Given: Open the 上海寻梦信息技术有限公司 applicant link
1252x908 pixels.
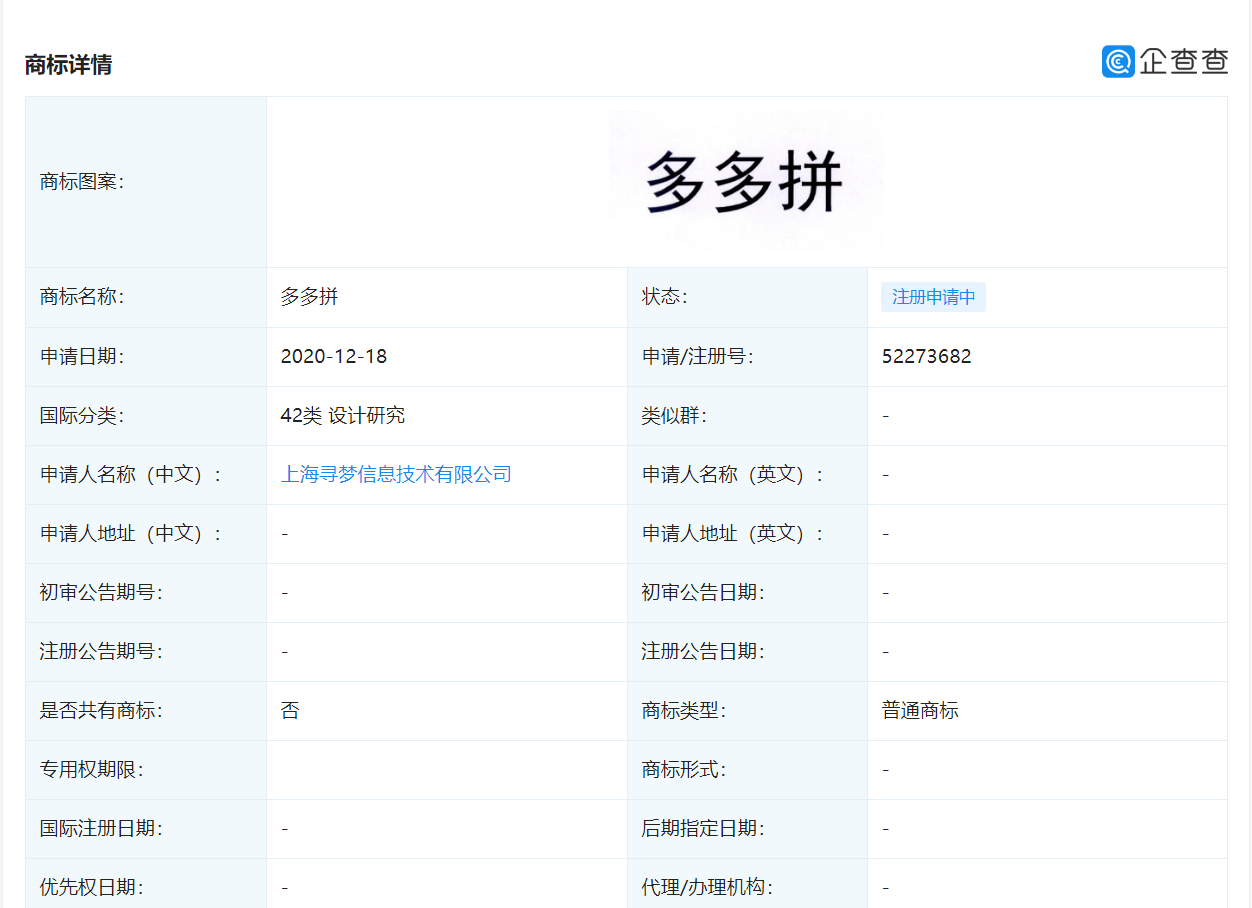Looking at the screenshot, I should coord(396,474).
